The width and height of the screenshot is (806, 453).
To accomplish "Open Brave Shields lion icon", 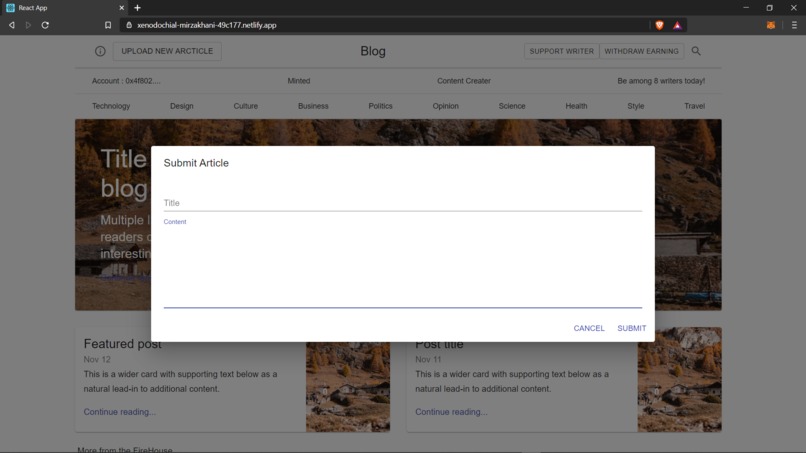I will point(660,25).
